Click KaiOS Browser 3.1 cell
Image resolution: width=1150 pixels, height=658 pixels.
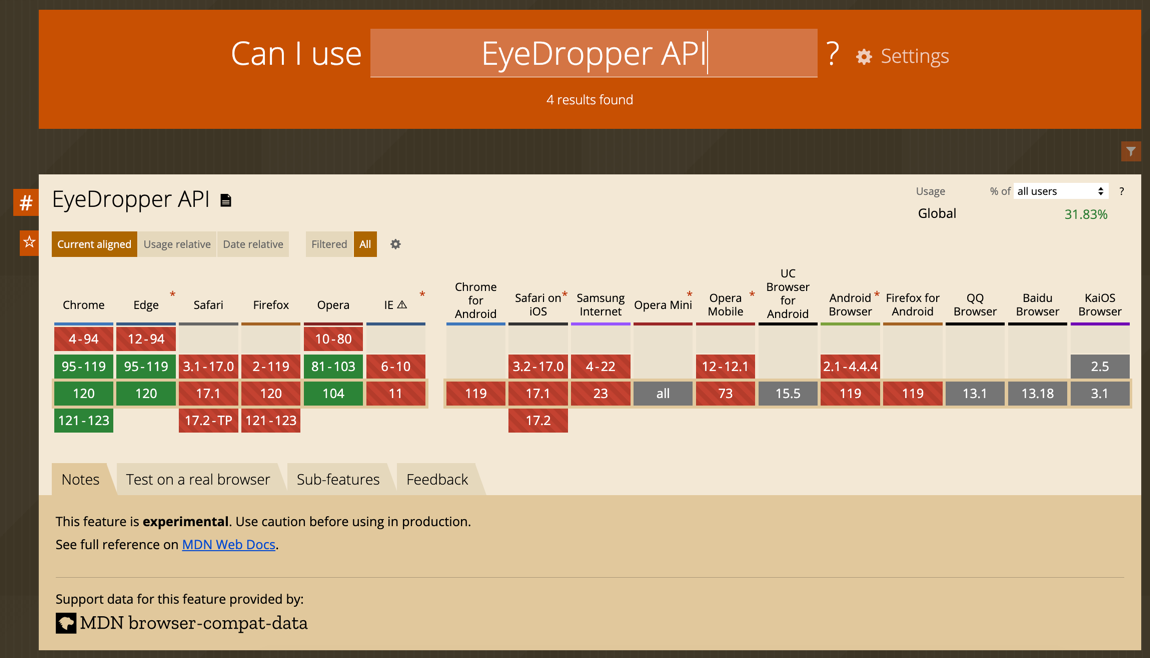click(x=1099, y=393)
